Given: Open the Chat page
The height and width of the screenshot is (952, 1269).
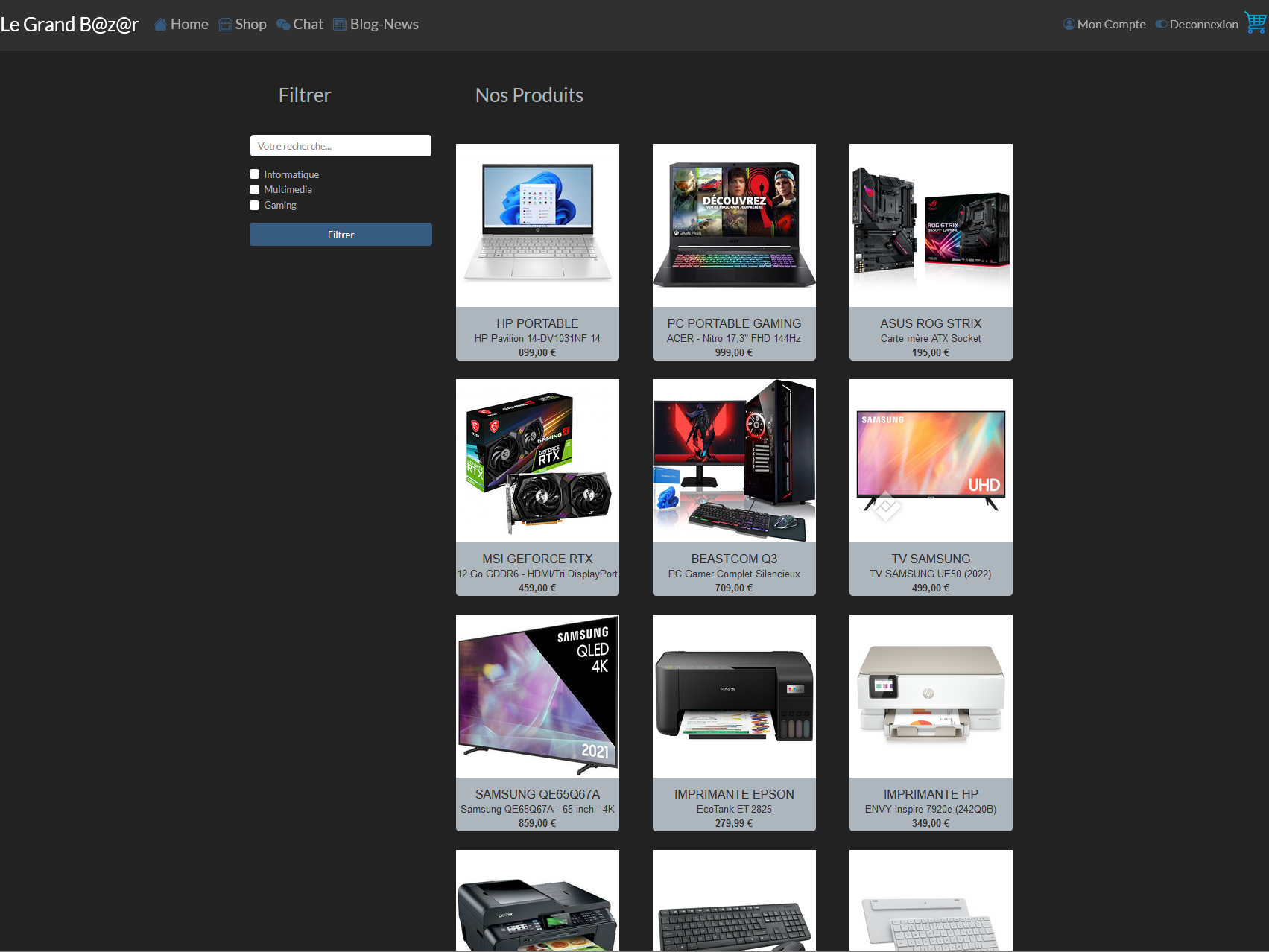Looking at the screenshot, I should click(x=308, y=24).
